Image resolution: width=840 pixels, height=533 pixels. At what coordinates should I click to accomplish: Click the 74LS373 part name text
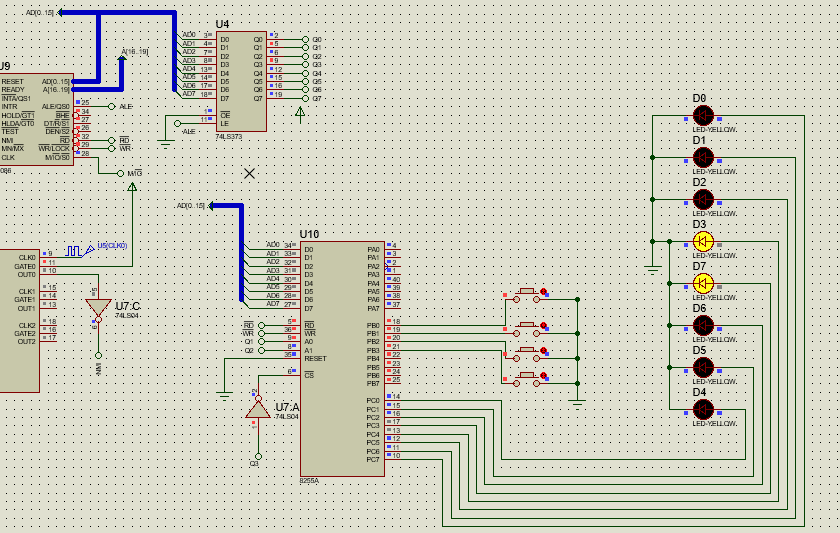point(229,137)
